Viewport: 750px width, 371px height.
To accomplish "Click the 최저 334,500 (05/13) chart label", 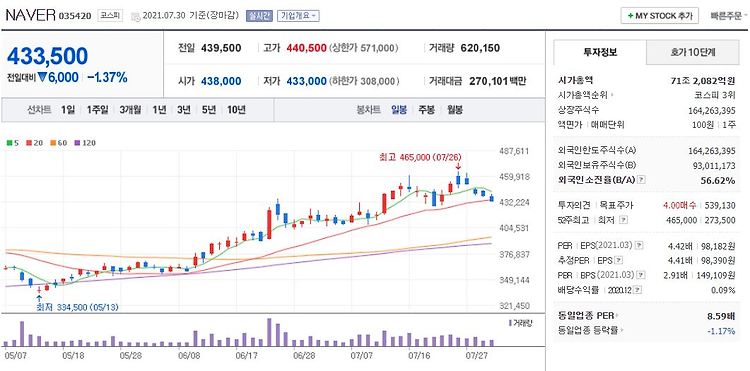I will point(77,307).
